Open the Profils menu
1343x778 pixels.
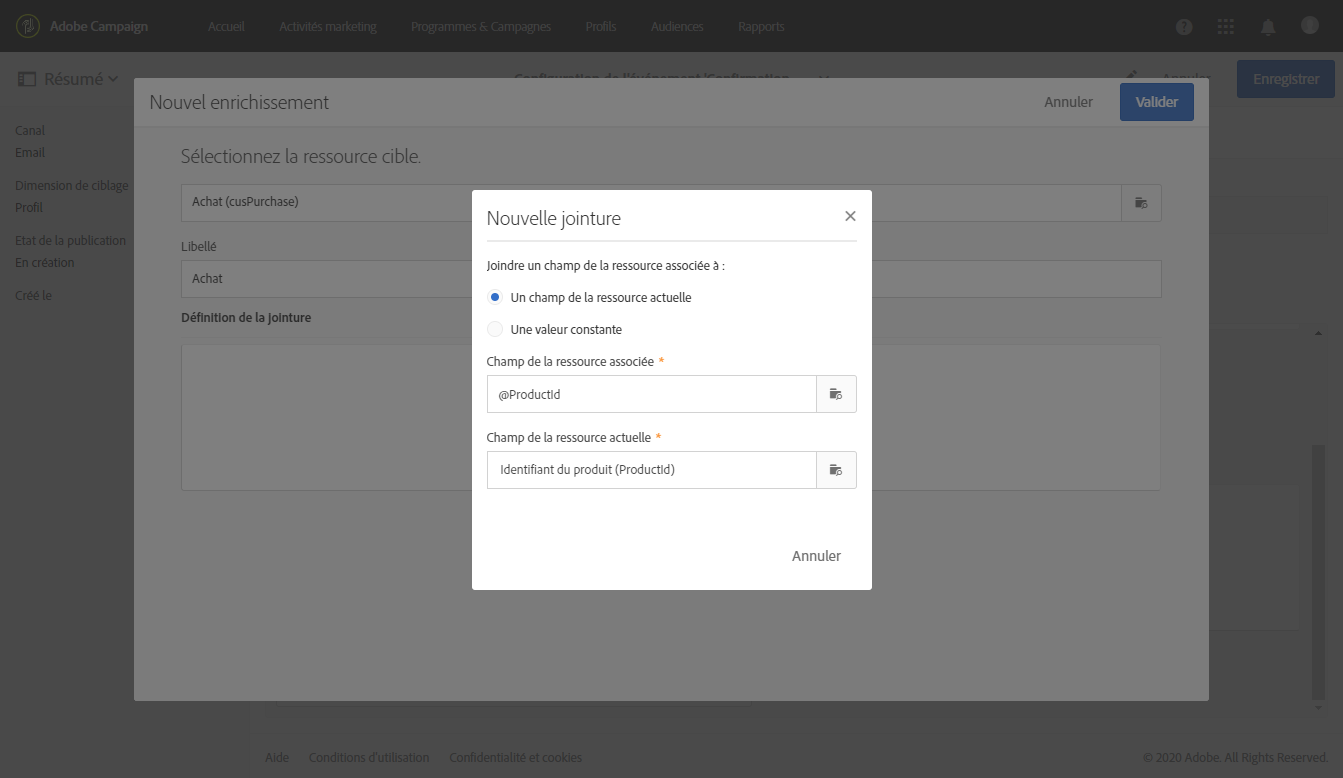click(600, 27)
